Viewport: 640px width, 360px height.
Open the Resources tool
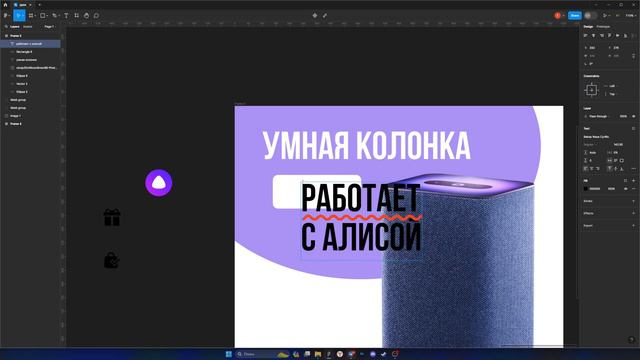76,16
